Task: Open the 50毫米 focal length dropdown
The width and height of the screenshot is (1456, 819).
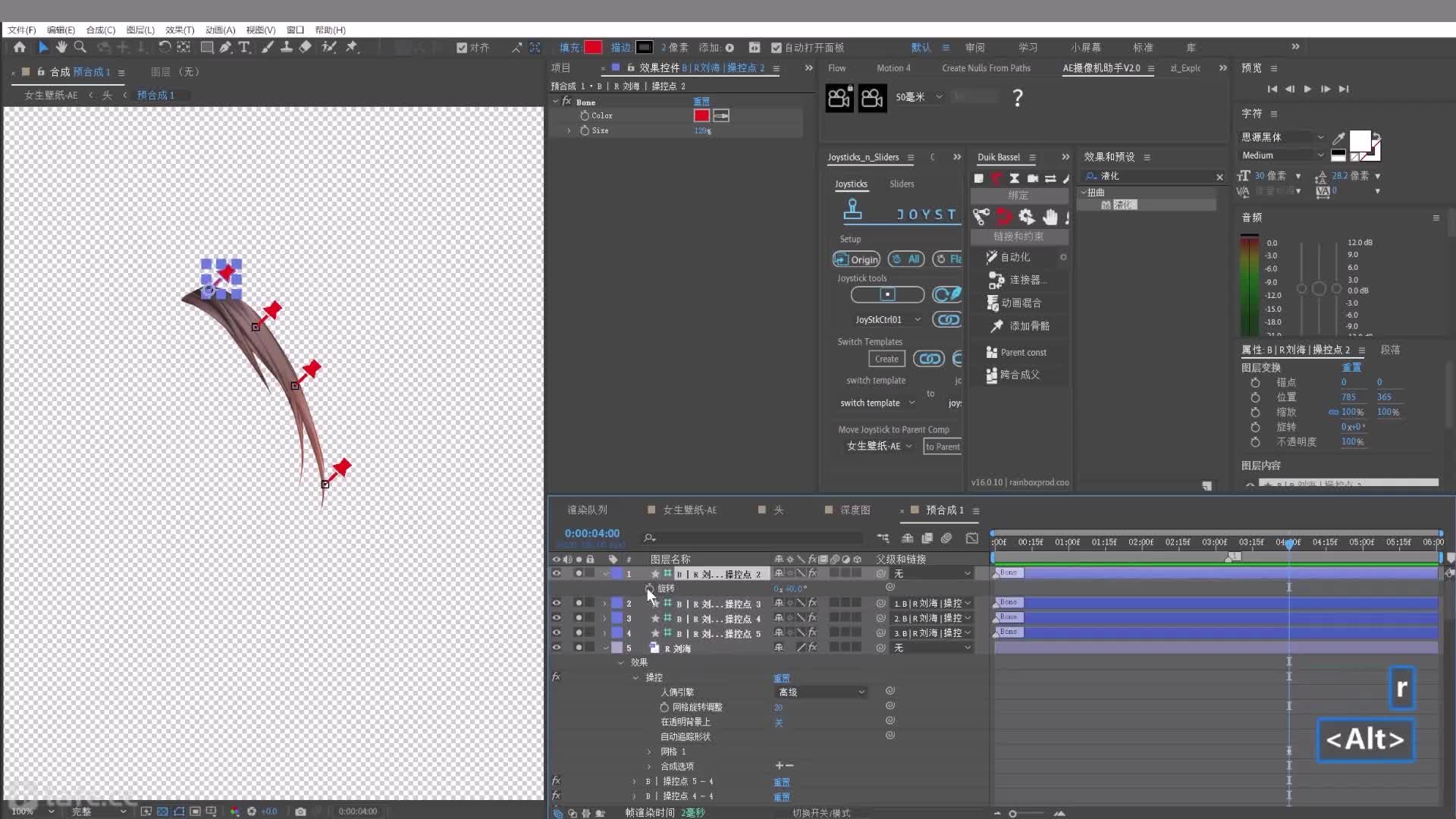Action: (x=919, y=97)
